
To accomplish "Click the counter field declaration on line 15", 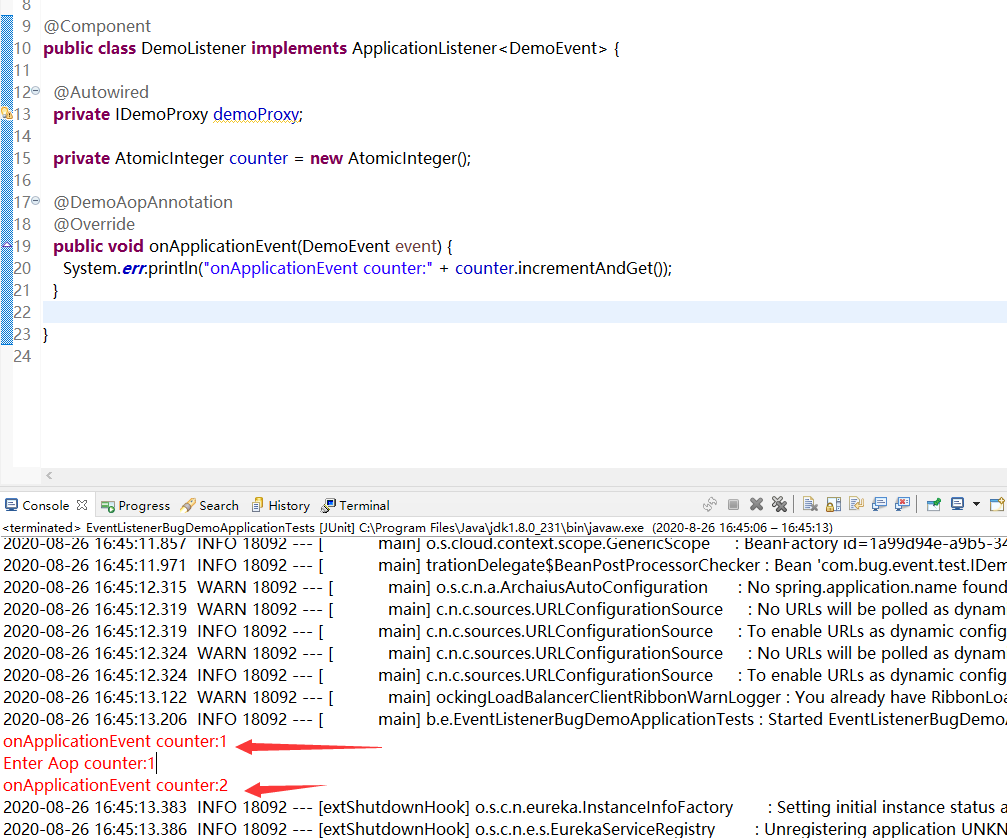I will point(258,159).
